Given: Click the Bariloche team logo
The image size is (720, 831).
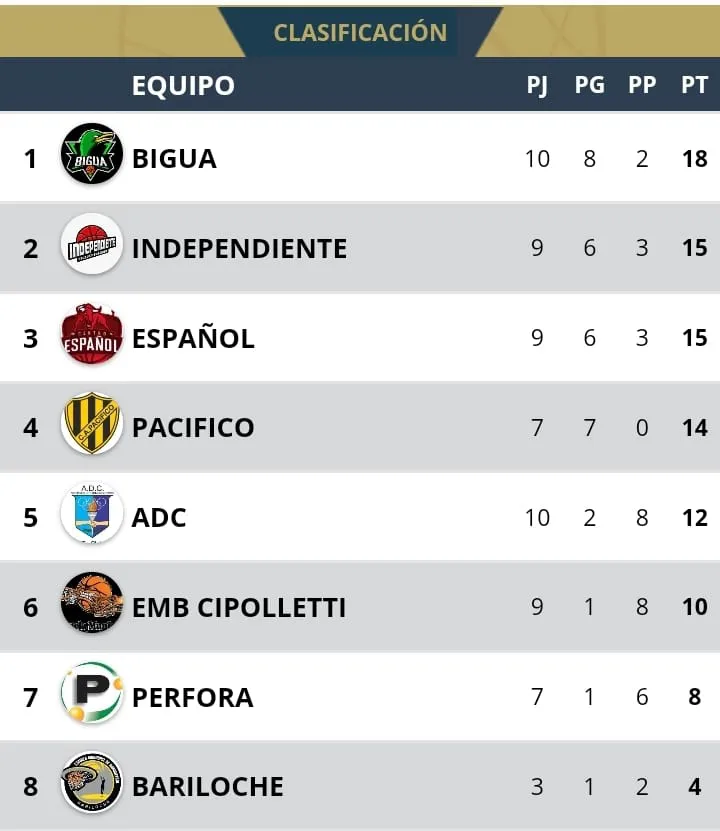Looking at the screenshot, I should click(92, 783).
